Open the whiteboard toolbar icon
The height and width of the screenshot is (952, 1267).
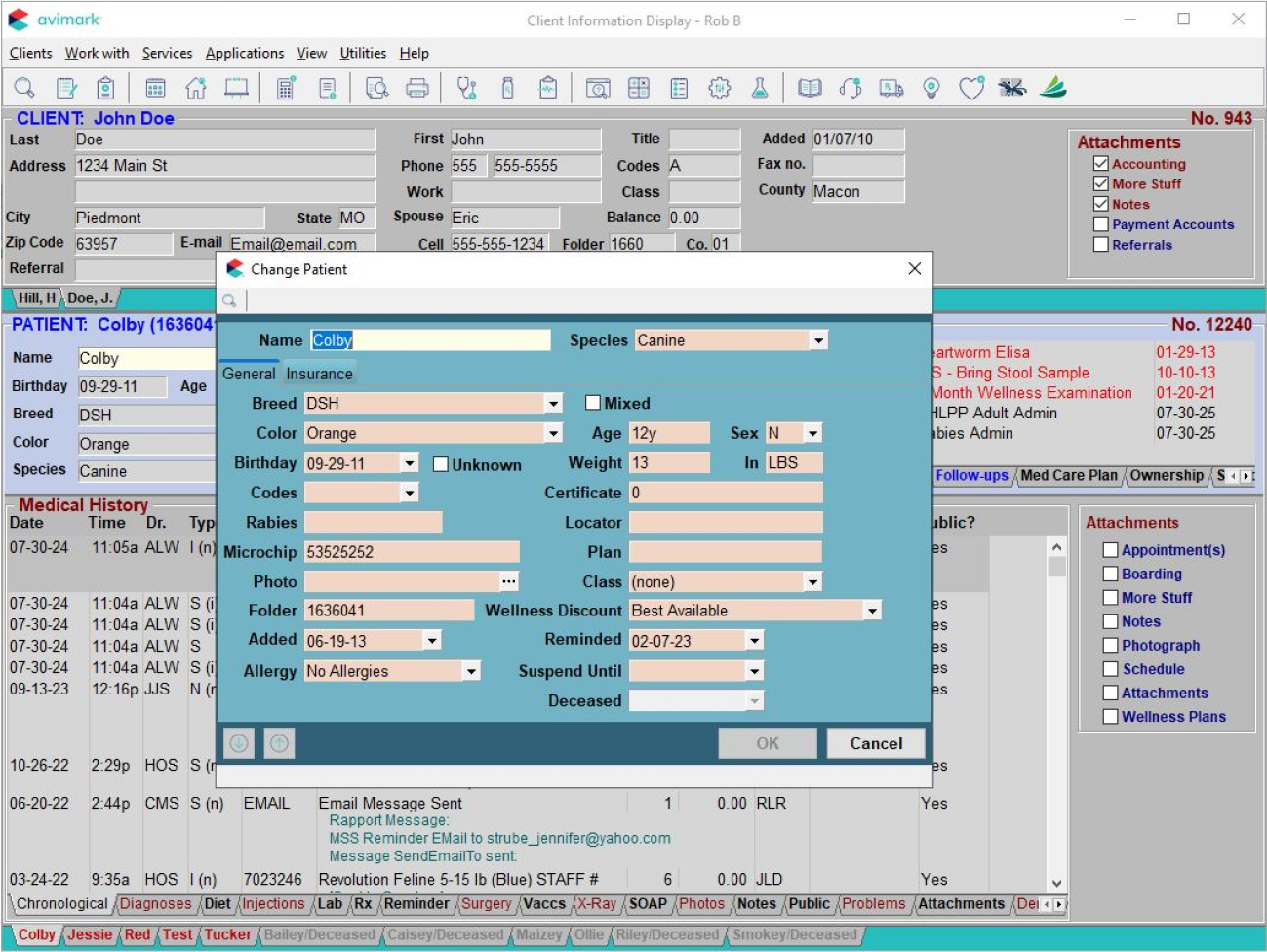click(x=236, y=88)
